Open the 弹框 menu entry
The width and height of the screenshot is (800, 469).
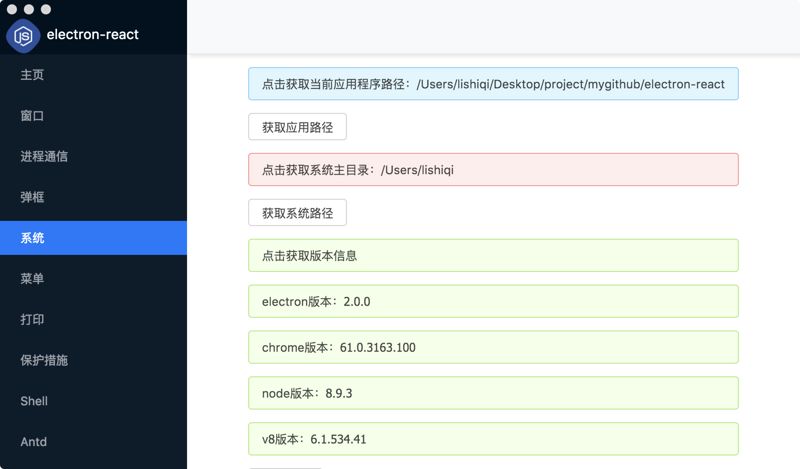(x=93, y=197)
